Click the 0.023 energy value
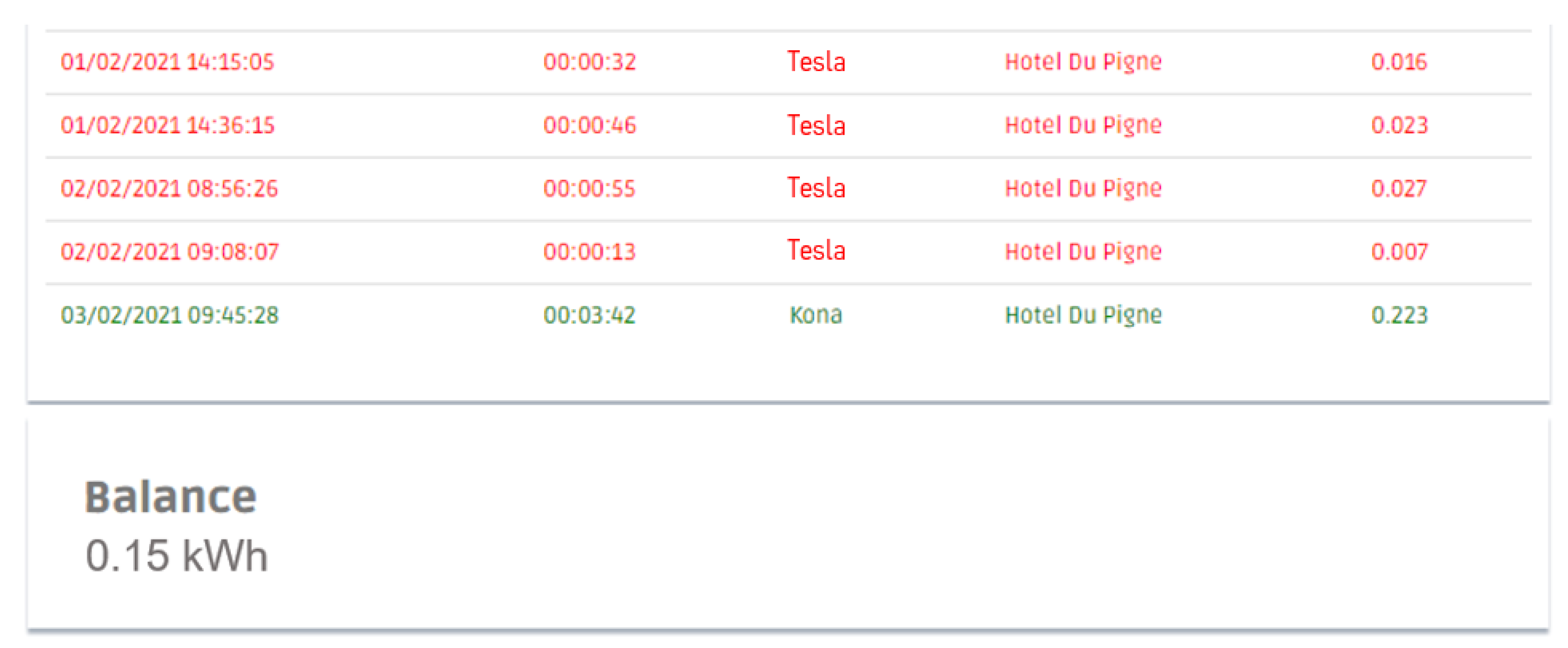The width and height of the screenshot is (1568, 648). [1399, 125]
